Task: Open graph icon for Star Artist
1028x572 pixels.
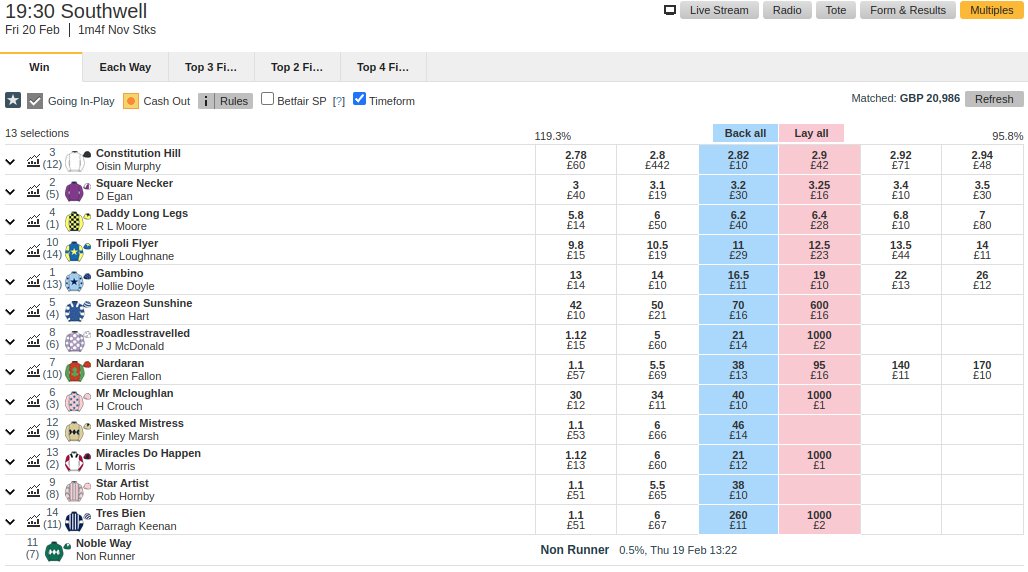Action: click(x=33, y=491)
